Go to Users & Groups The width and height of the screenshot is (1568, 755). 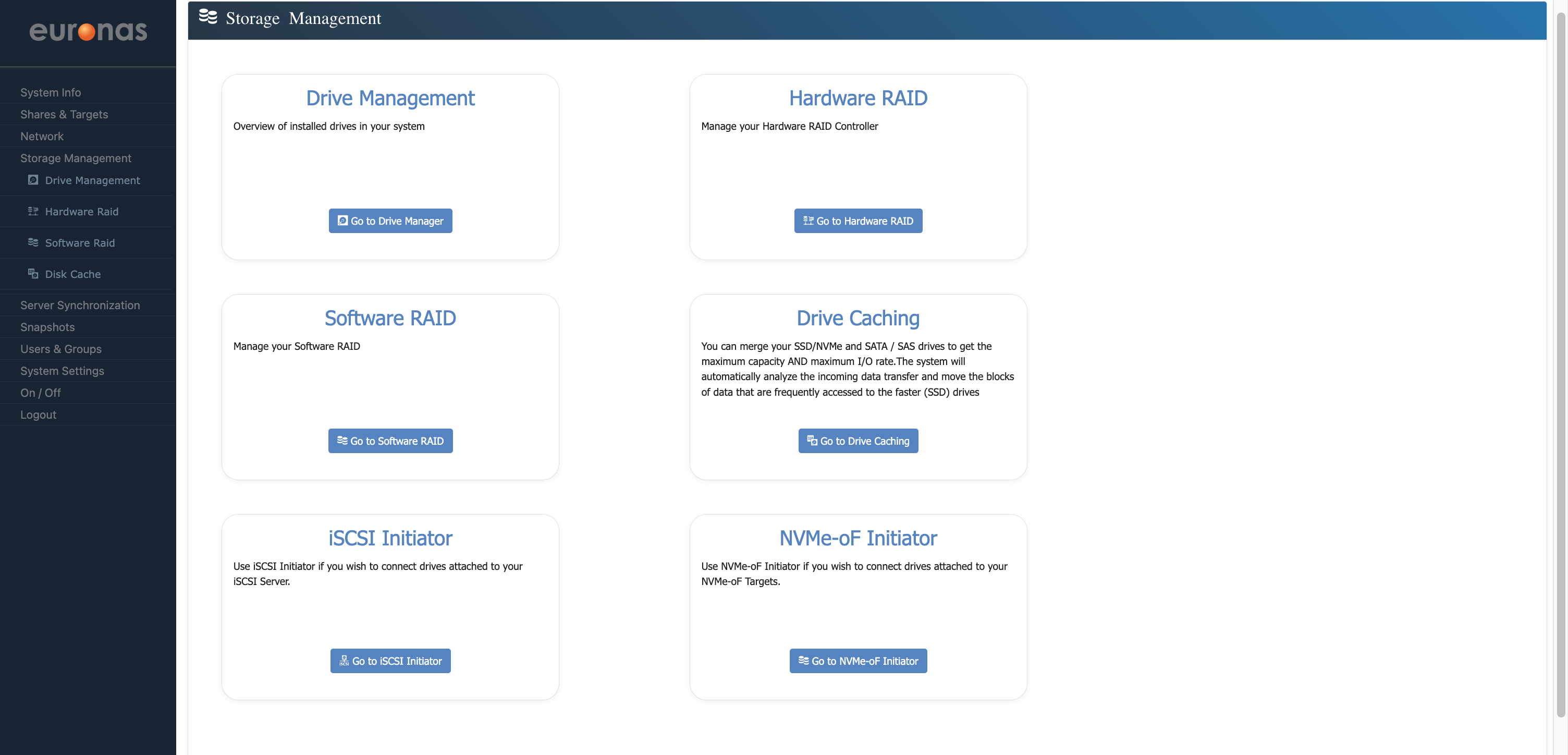61,349
